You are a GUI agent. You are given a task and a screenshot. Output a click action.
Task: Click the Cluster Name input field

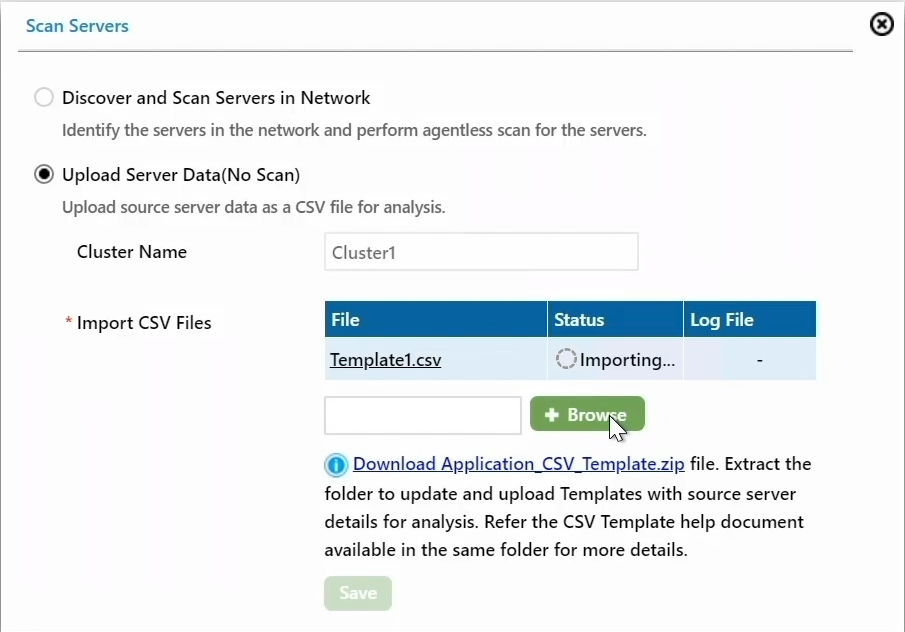pos(481,252)
